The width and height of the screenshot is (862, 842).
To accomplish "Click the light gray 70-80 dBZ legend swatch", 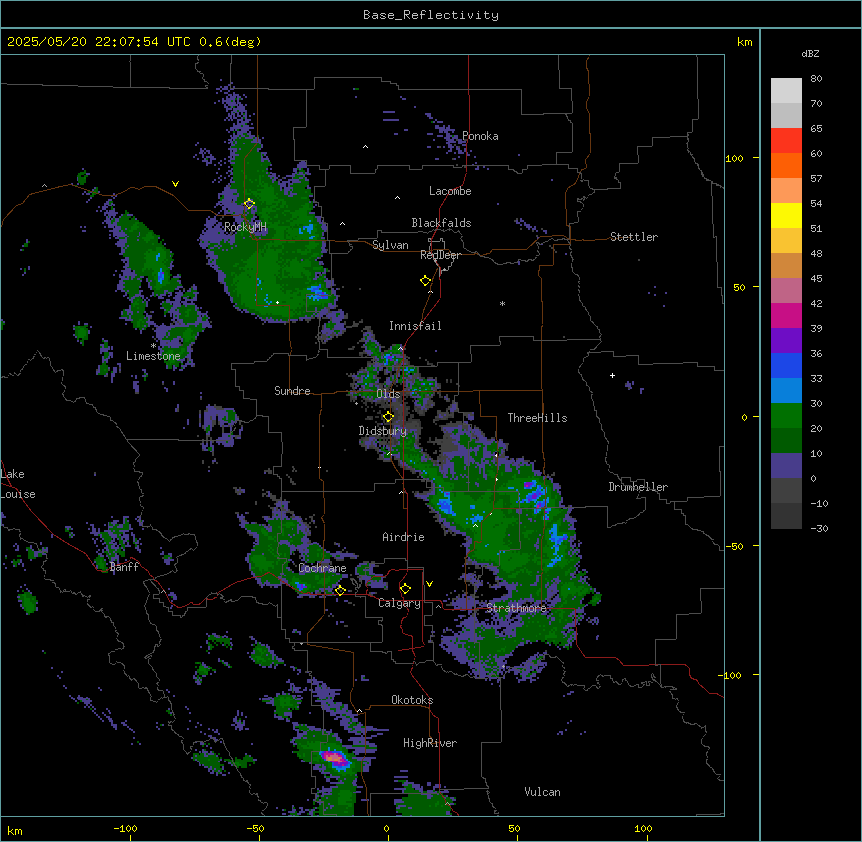I will pos(786,90).
